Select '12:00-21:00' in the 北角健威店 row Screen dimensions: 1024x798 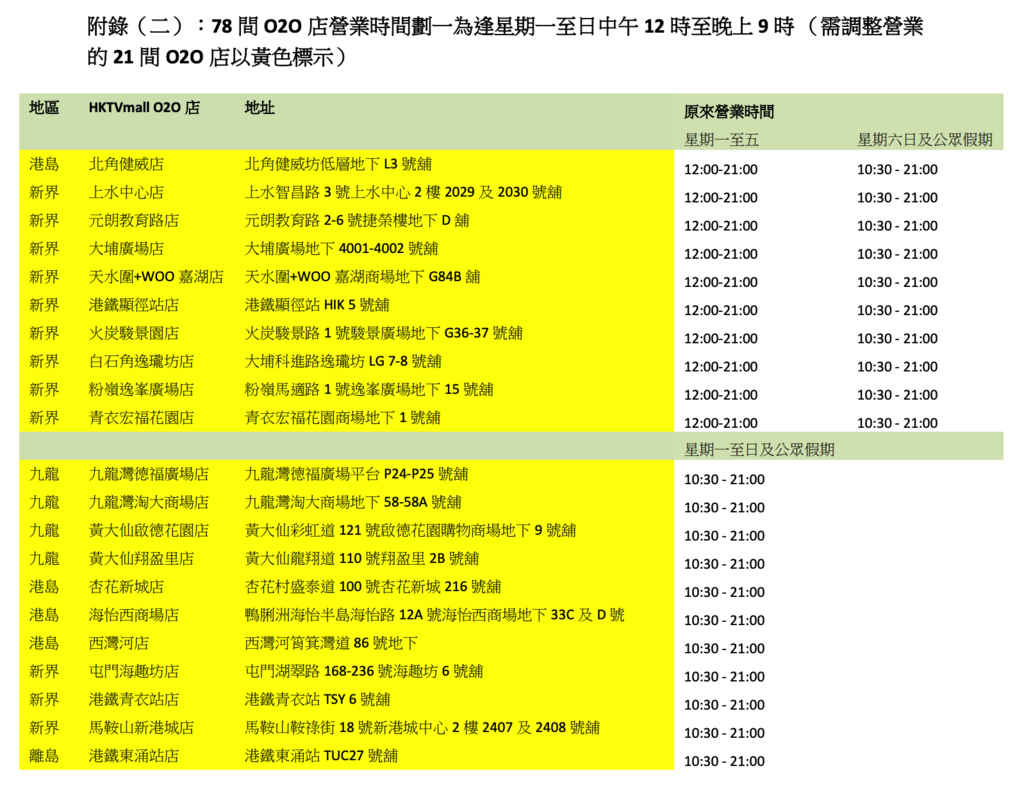click(721, 169)
